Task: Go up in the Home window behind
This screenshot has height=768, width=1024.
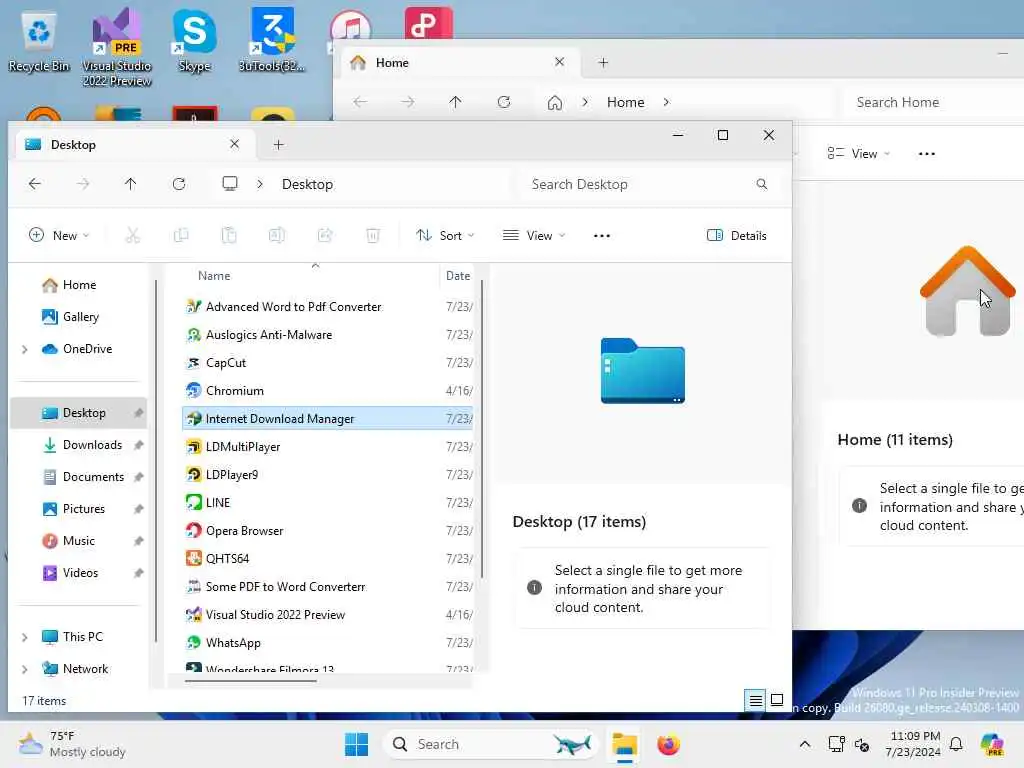Action: pyautogui.click(x=455, y=102)
